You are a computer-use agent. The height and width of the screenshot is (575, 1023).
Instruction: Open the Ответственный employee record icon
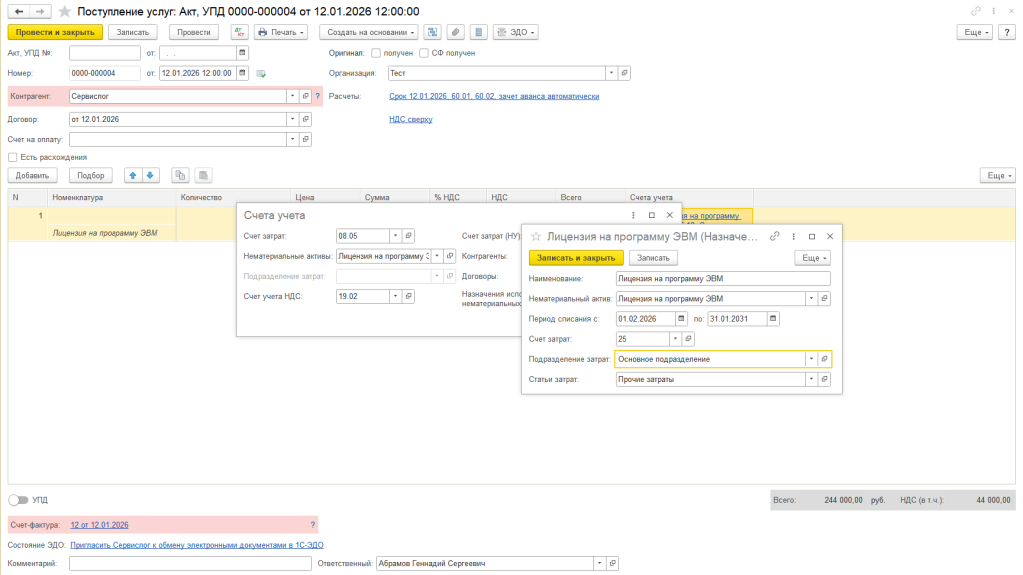(613, 563)
